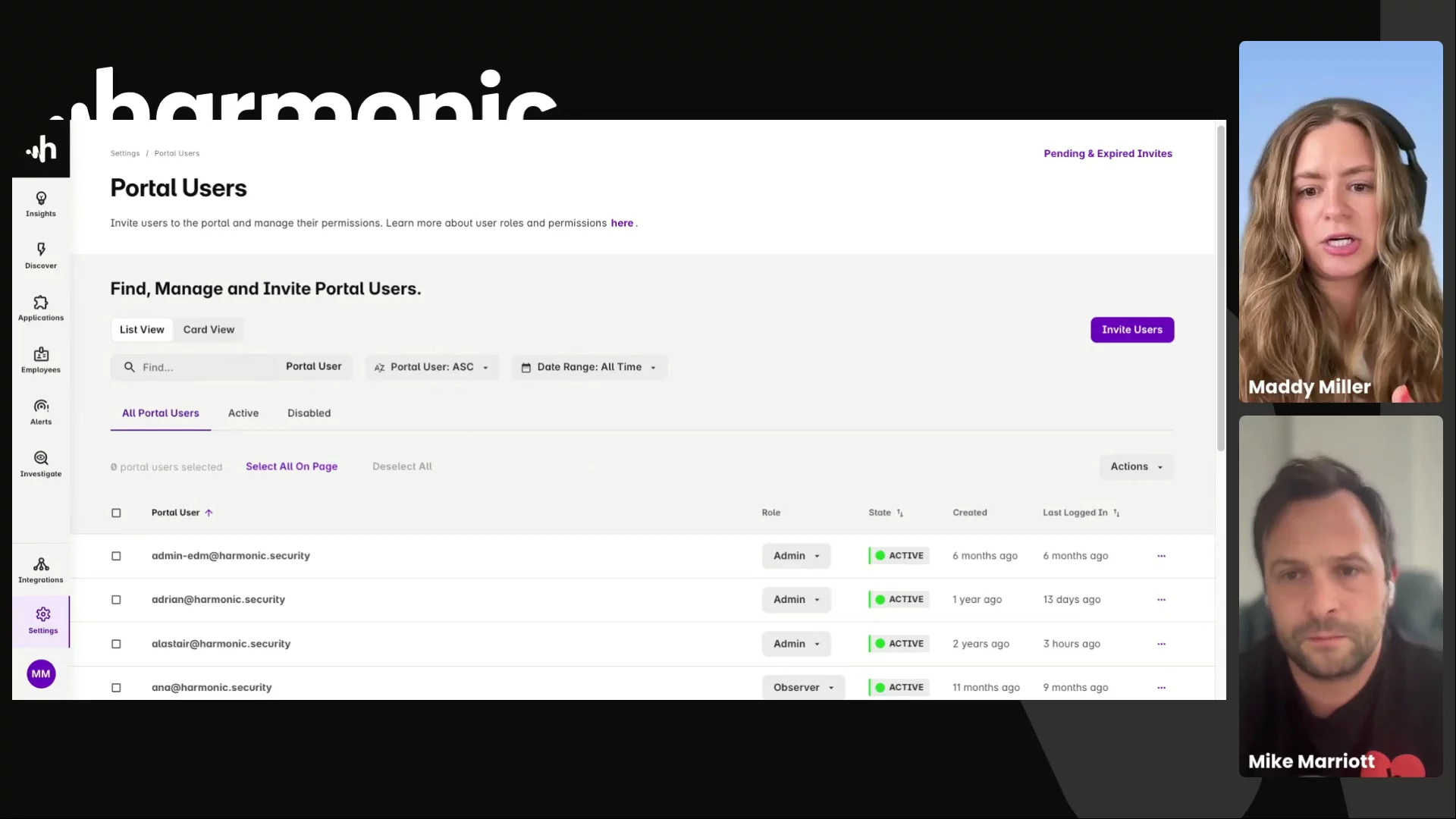This screenshot has width=1456, height=819.
Task: Sort by State column arrows
Action: click(900, 513)
